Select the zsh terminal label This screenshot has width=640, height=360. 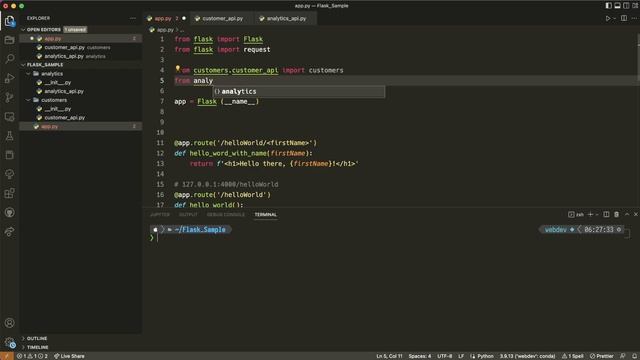click(x=576, y=214)
